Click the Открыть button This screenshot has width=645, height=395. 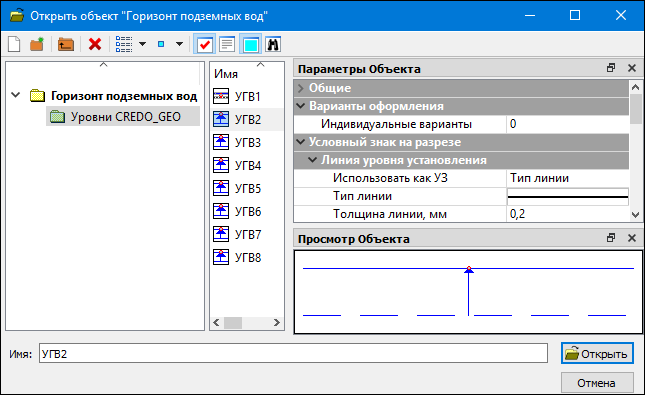[597, 353]
